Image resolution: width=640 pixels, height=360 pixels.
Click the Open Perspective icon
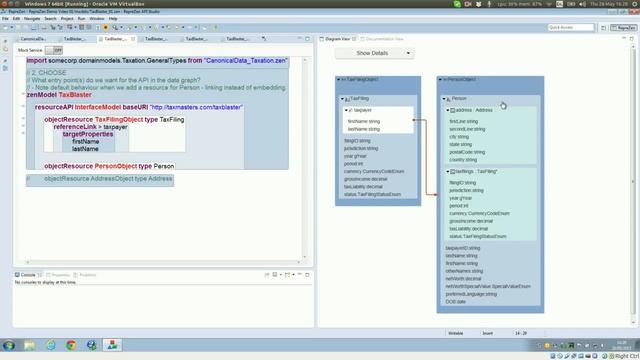click(x=603, y=27)
